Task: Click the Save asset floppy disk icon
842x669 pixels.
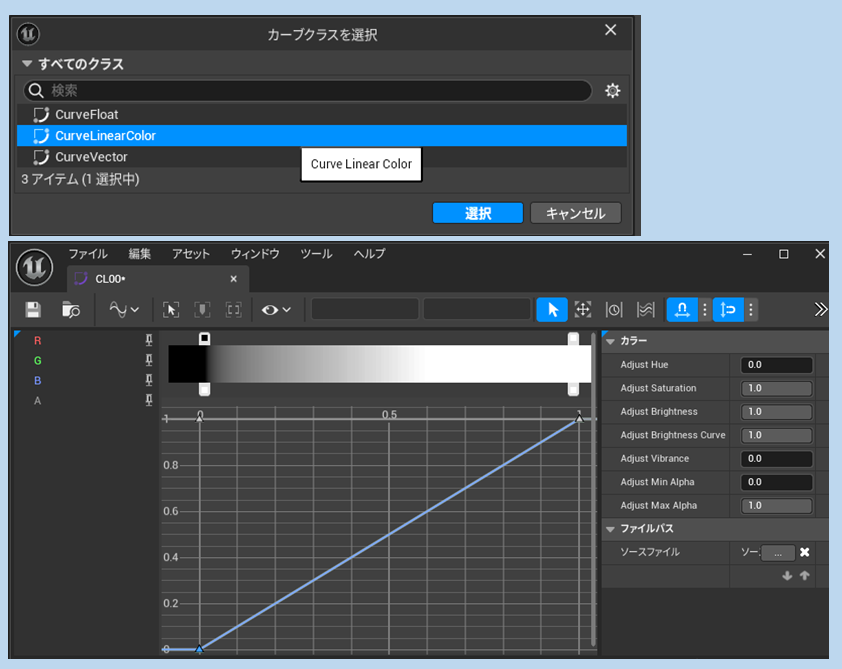Action: [x=33, y=310]
